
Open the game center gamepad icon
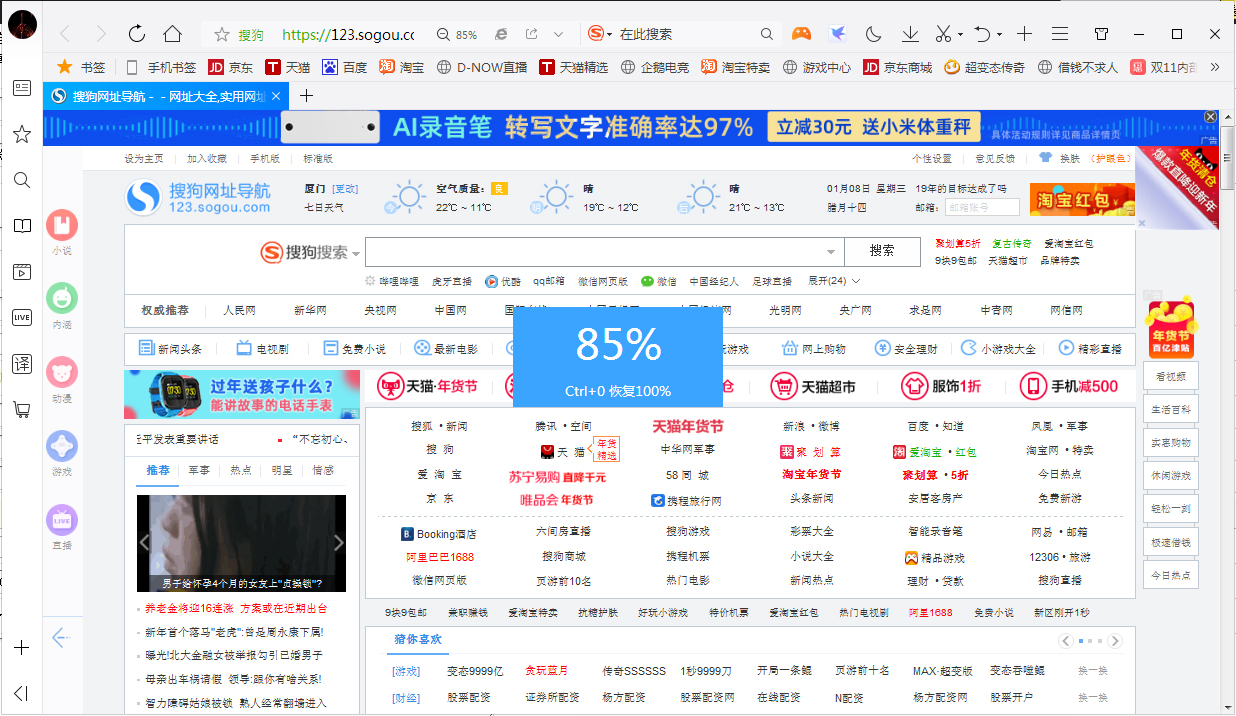(x=801, y=33)
